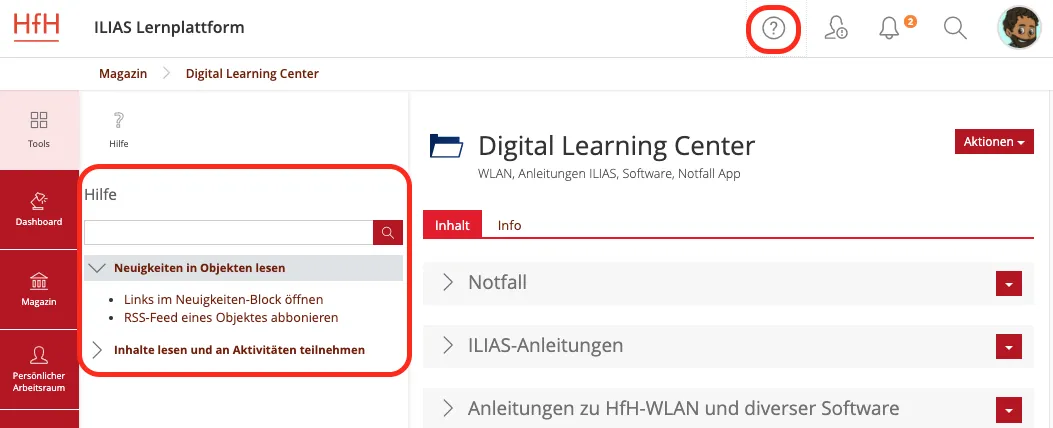Open Magazin in the sidebar

(39, 288)
